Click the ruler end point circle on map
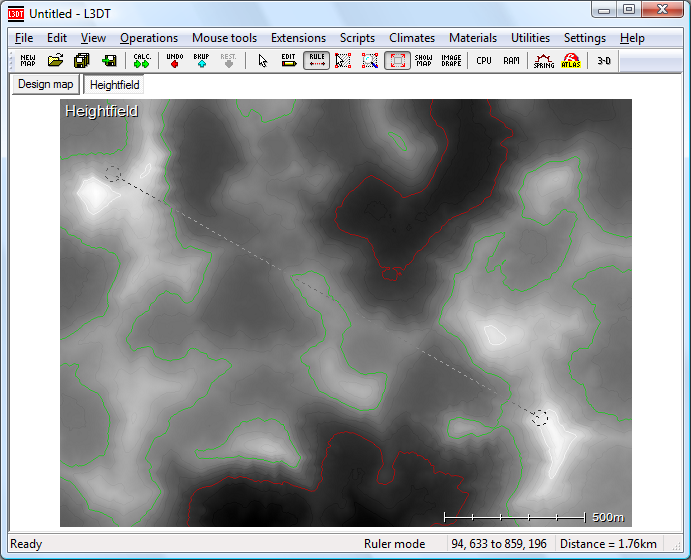 pyautogui.click(x=540, y=417)
